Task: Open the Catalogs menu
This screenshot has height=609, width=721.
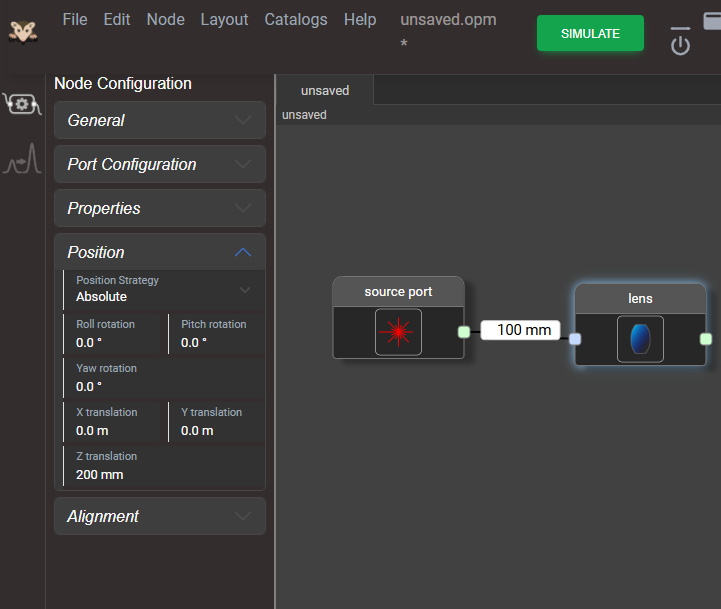Action: 296,20
